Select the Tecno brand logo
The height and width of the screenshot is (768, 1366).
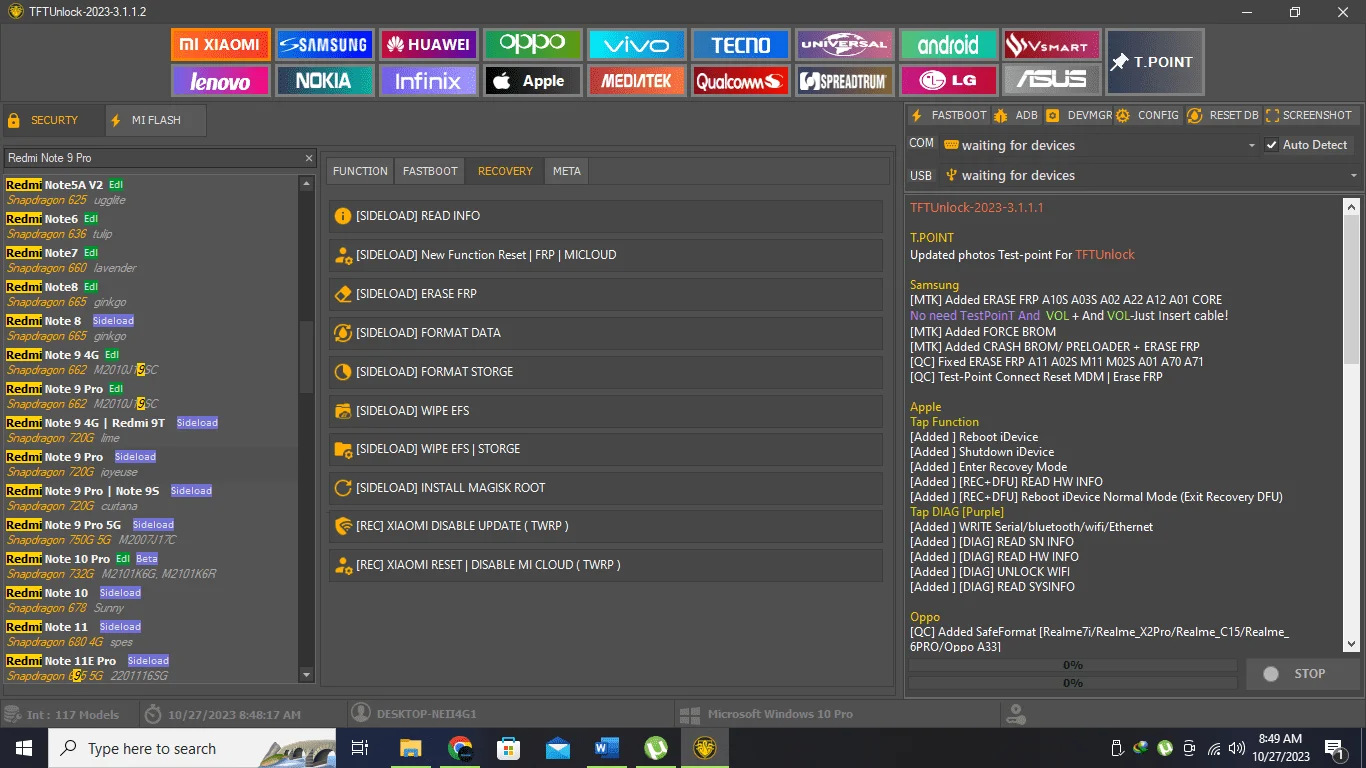tap(740, 45)
